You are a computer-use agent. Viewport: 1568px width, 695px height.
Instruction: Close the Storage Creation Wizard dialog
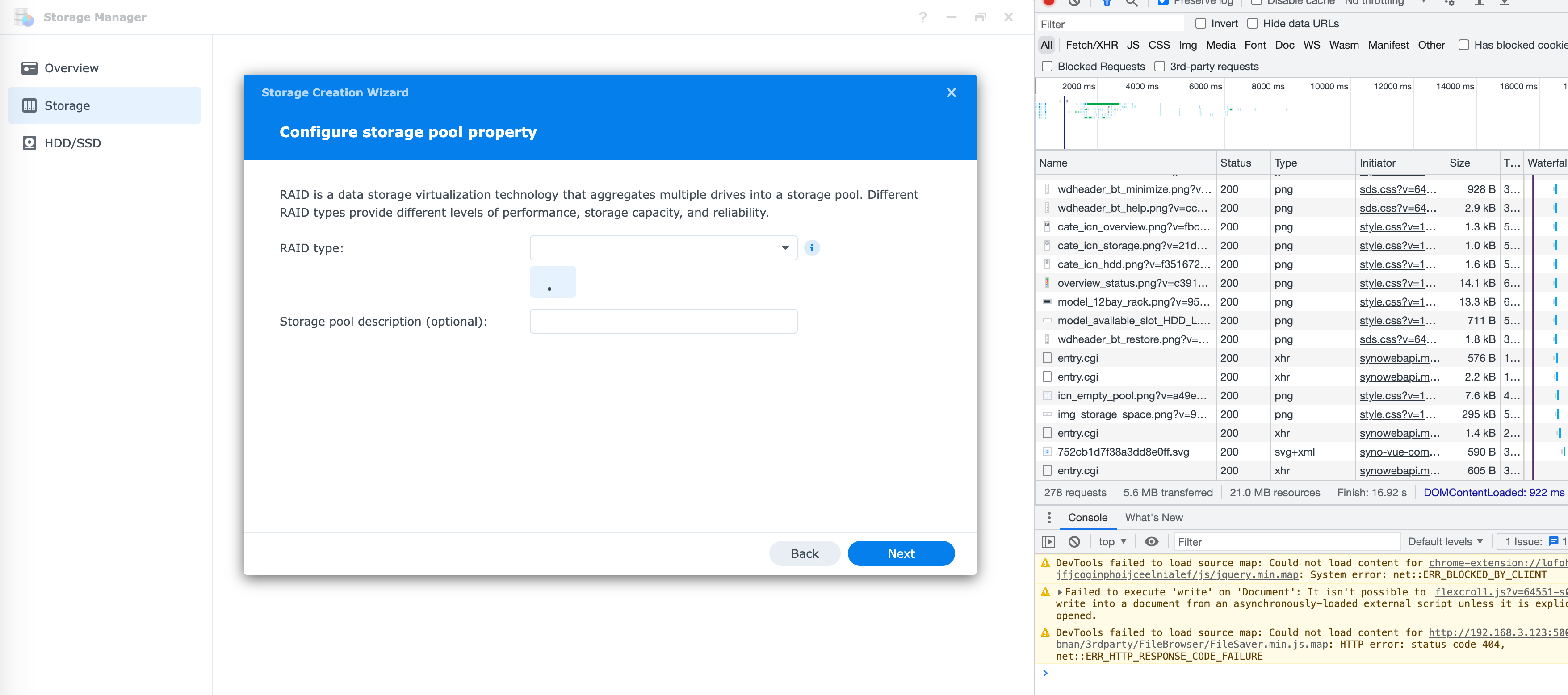click(951, 92)
